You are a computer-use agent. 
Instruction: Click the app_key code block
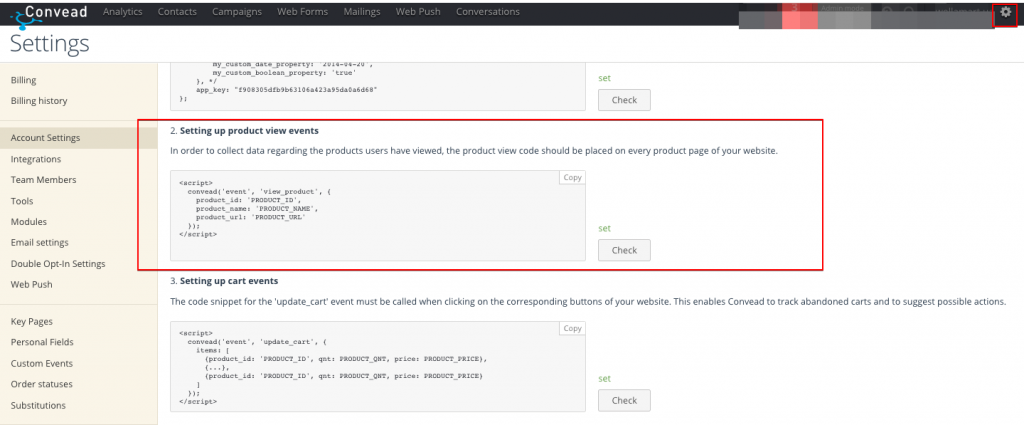click(x=378, y=86)
